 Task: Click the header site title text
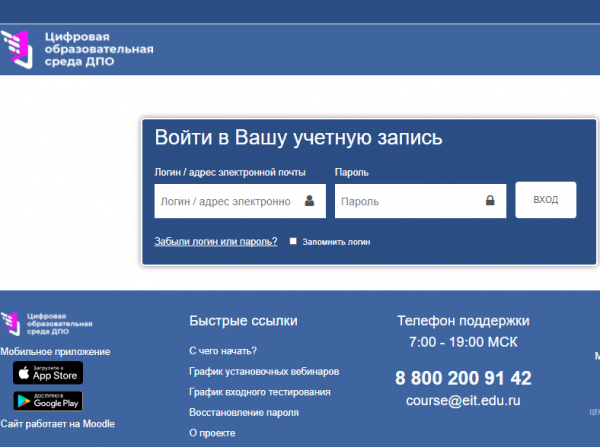99,49
